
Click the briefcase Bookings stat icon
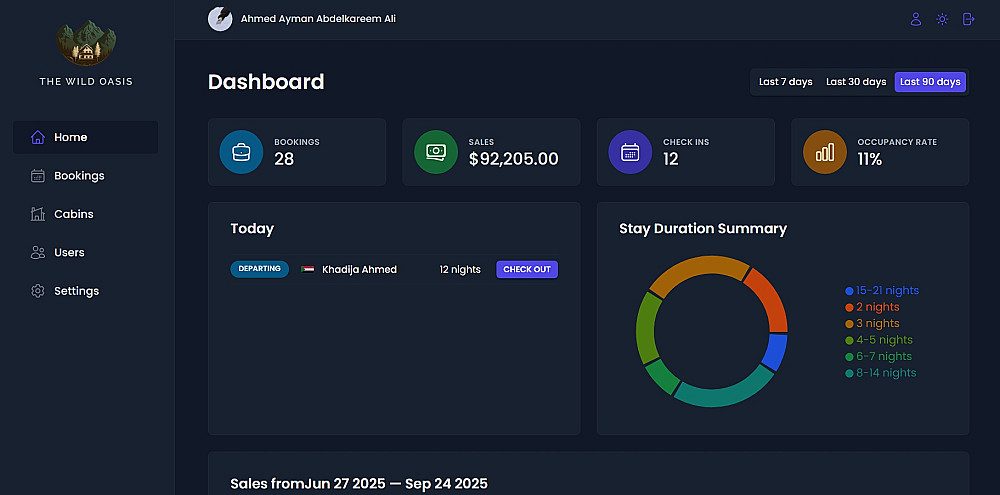(241, 152)
